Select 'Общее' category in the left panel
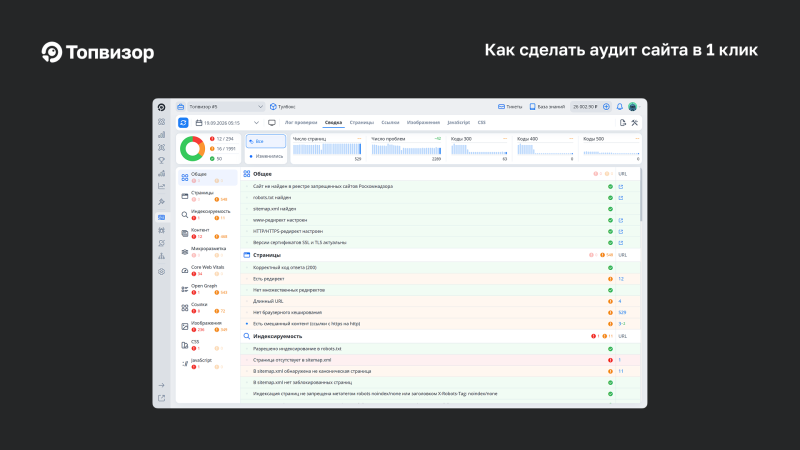Image resolution: width=800 pixels, height=450 pixels. click(x=207, y=177)
